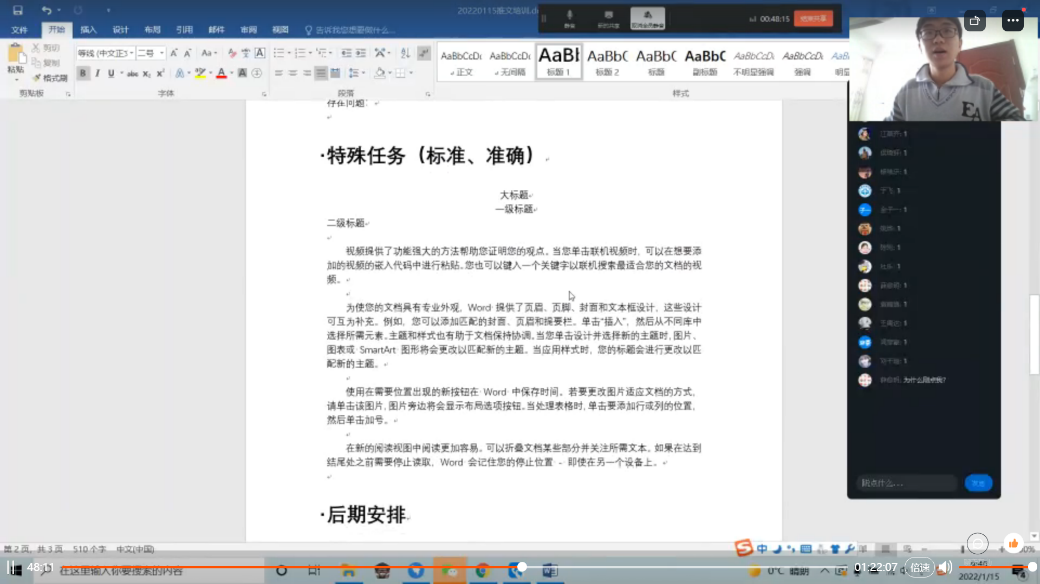The width and height of the screenshot is (1040, 584).
Task: Open the 文件 menu
Action: pyautogui.click(x=19, y=30)
